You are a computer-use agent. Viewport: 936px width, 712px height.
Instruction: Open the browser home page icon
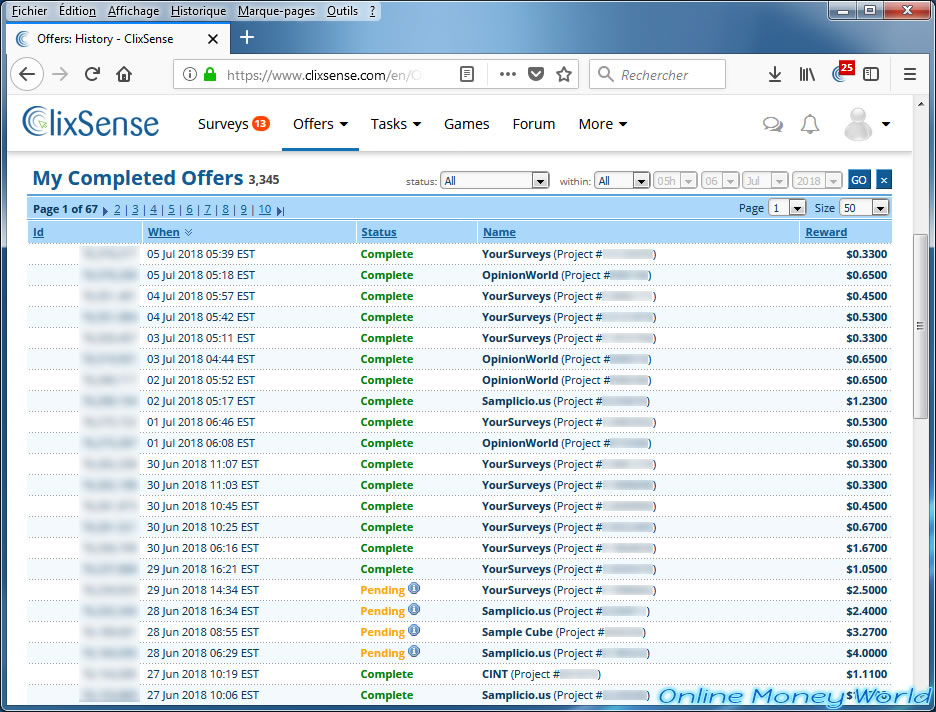pyautogui.click(x=124, y=74)
